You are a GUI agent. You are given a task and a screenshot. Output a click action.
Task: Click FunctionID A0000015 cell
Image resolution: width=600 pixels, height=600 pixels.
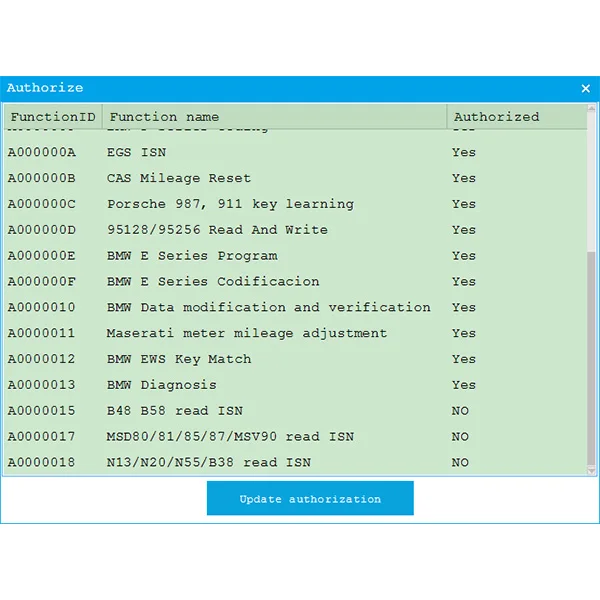42,411
